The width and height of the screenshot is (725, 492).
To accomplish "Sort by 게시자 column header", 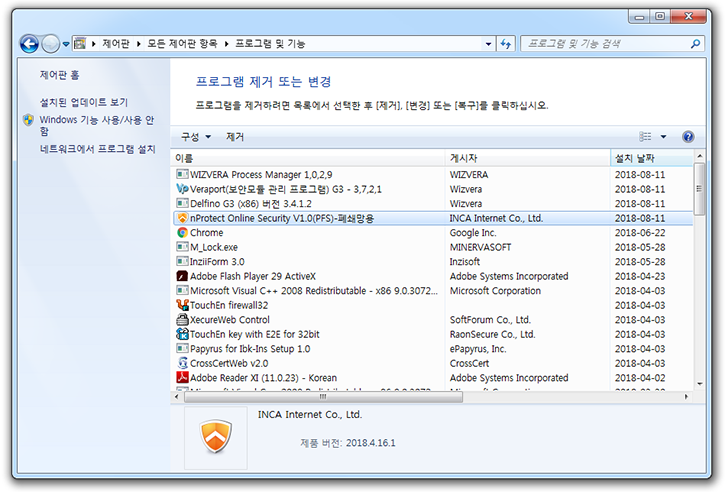I will (528, 158).
